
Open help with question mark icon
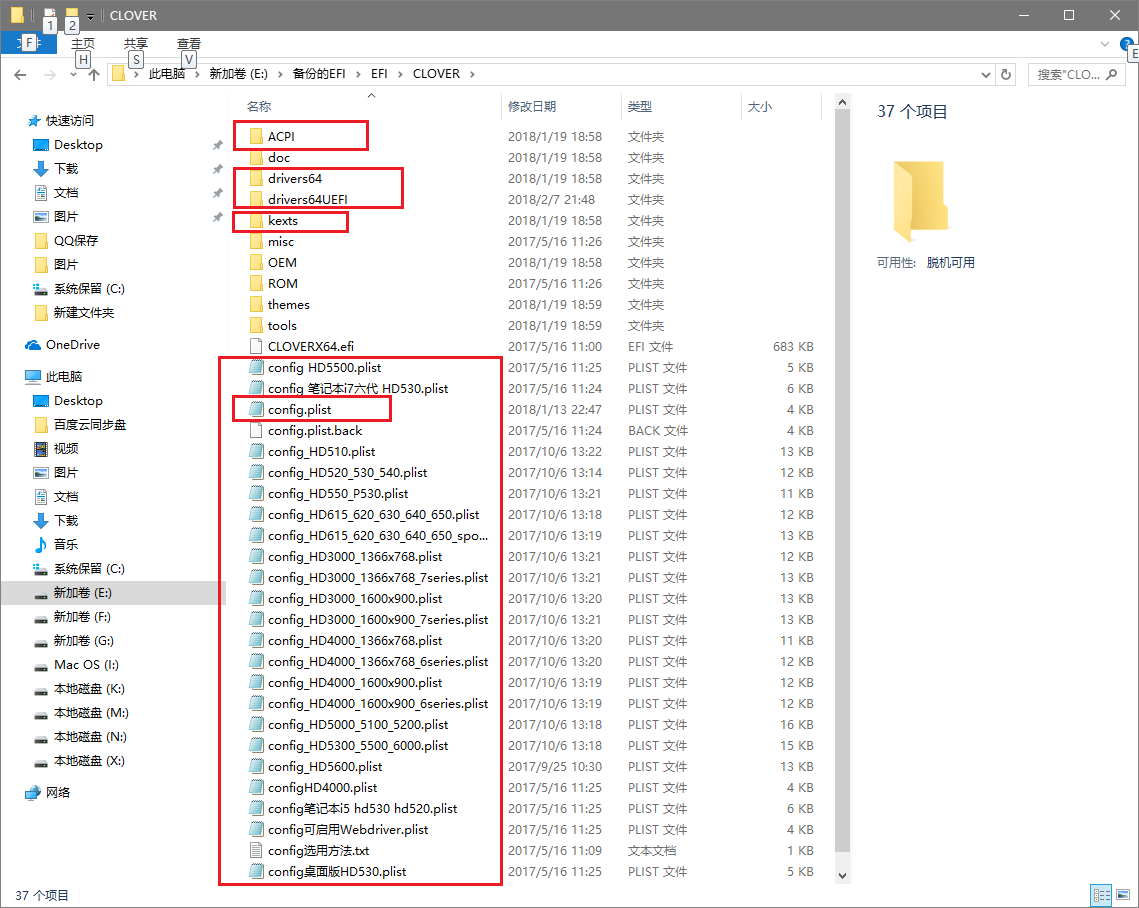click(x=1126, y=44)
